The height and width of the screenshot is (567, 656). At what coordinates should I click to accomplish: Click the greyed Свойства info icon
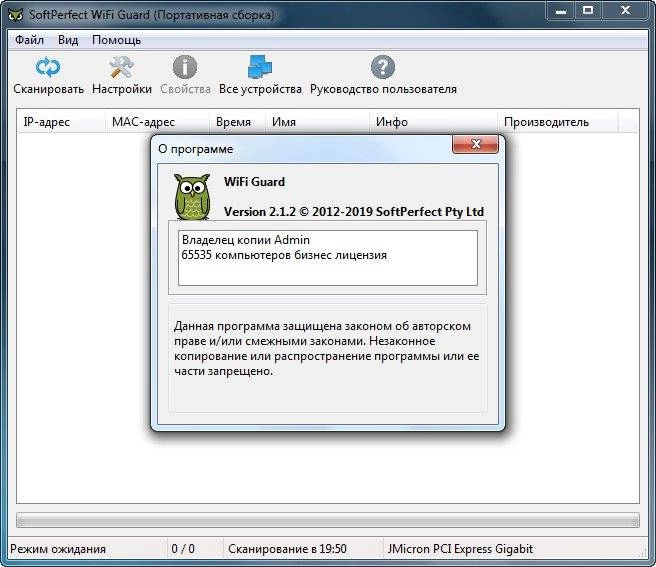click(184, 67)
